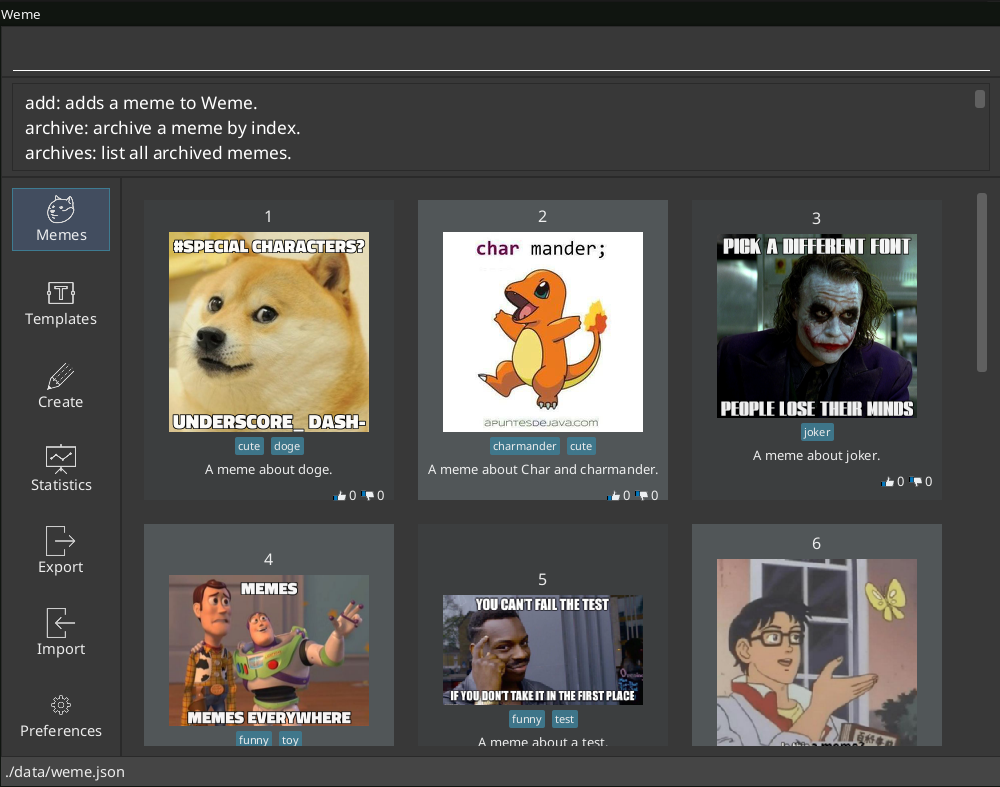Click the 'cute' tag on meme 1
The image size is (1000, 787).
249,446
